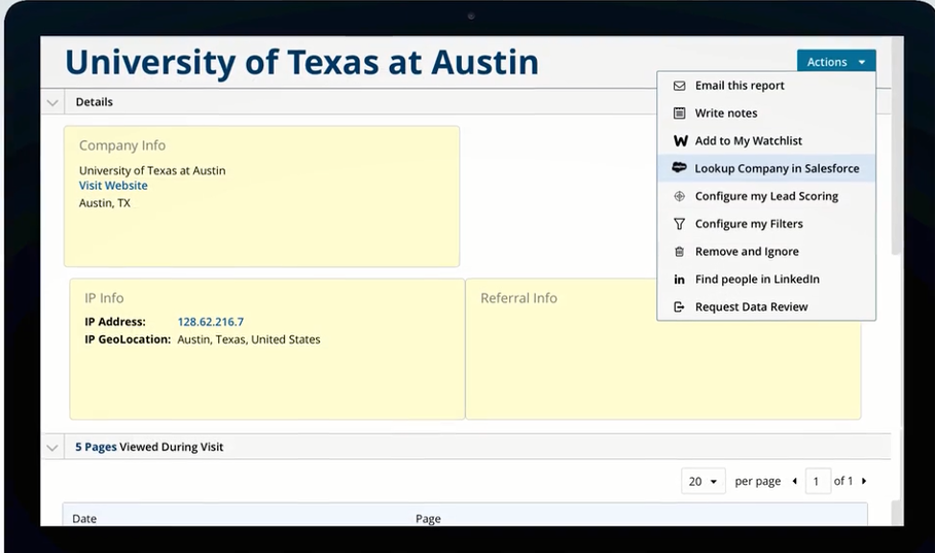Open the Actions dropdown button
This screenshot has height=554, width=936.
[836, 61]
